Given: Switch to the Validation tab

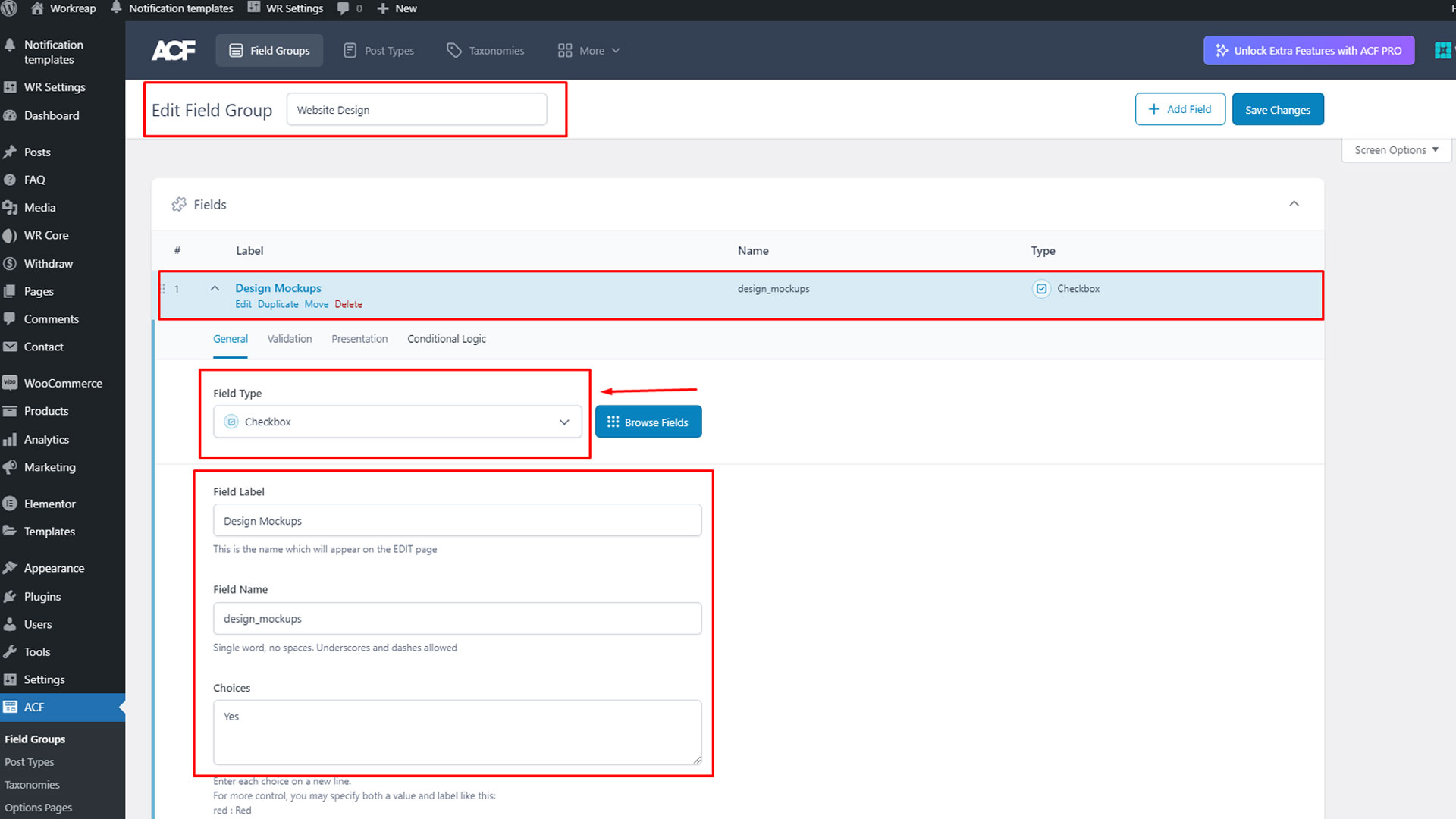Looking at the screenshot, I should click(x=289, y=339).
